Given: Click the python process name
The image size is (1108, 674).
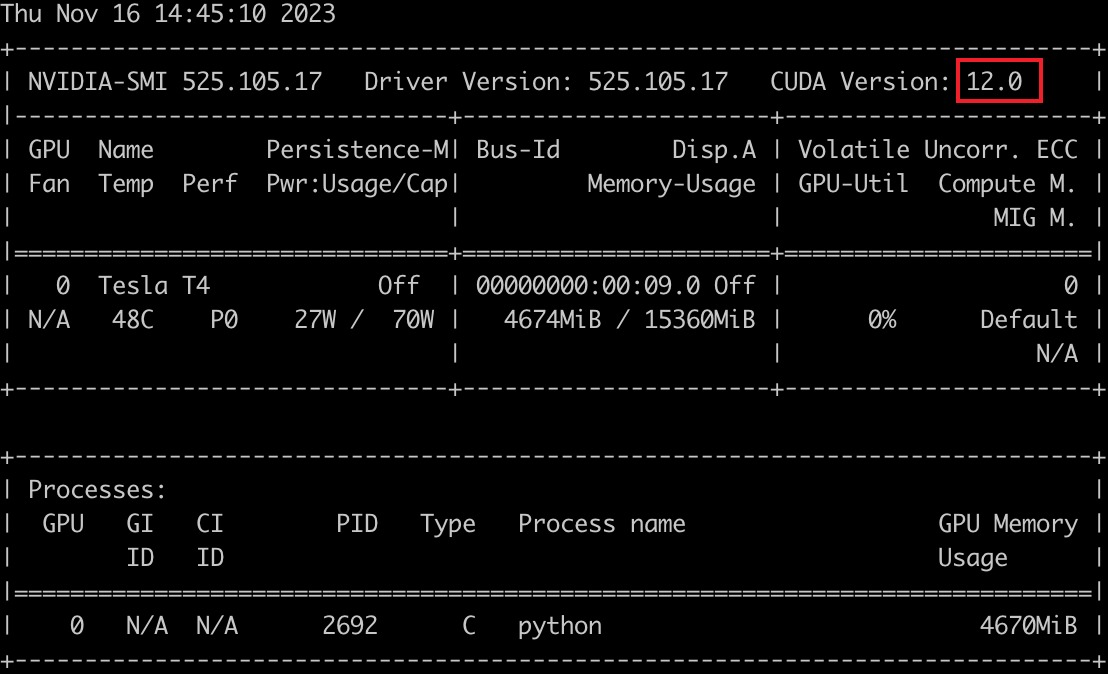Looking at the screenshot, I should coord(560,626).
